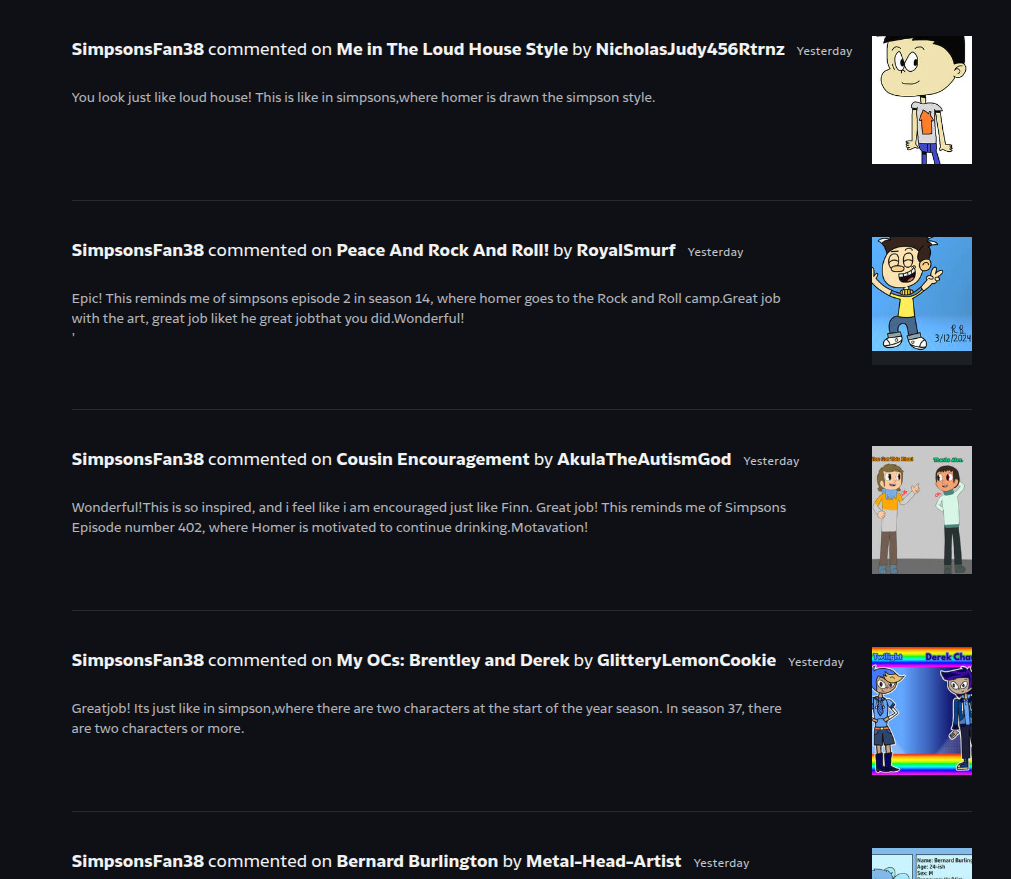The height and width of the screenshot is (879, 1011).
Task: Open My OCs: Brentley and Derek link
Action: 453,660
